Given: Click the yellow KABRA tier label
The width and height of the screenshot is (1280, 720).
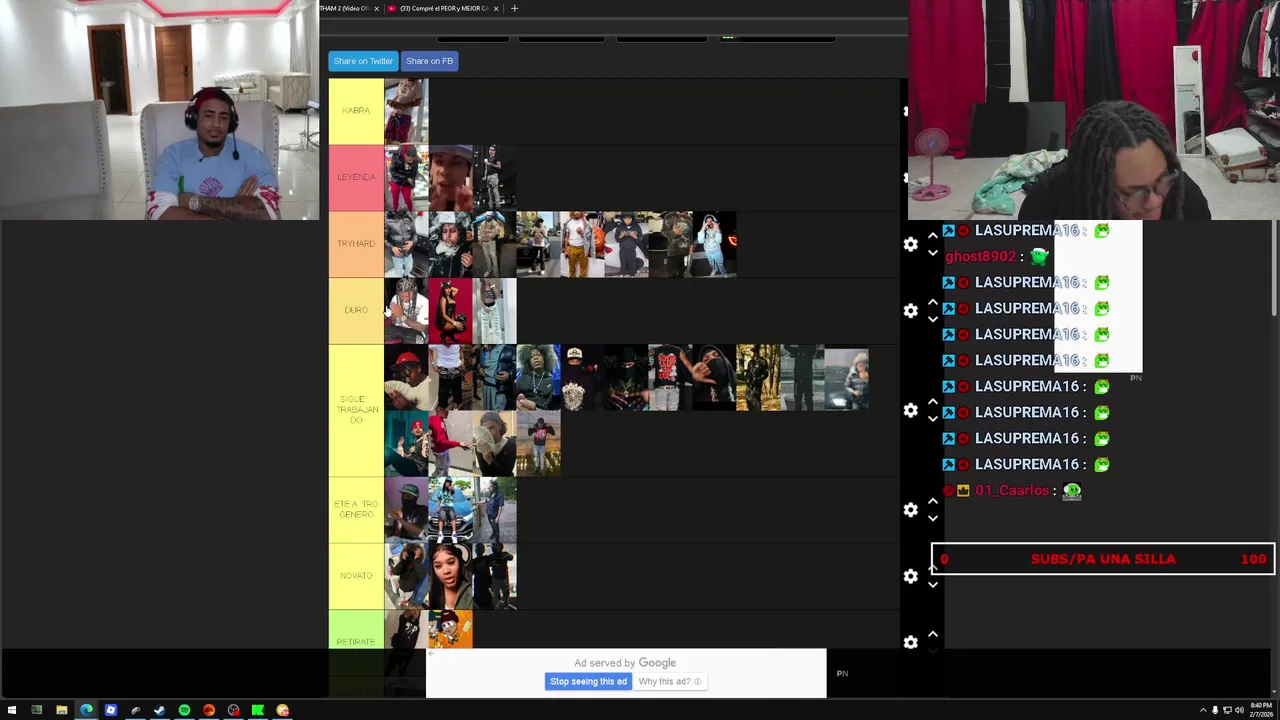Looking at the screenshot, I should point(356,111).
